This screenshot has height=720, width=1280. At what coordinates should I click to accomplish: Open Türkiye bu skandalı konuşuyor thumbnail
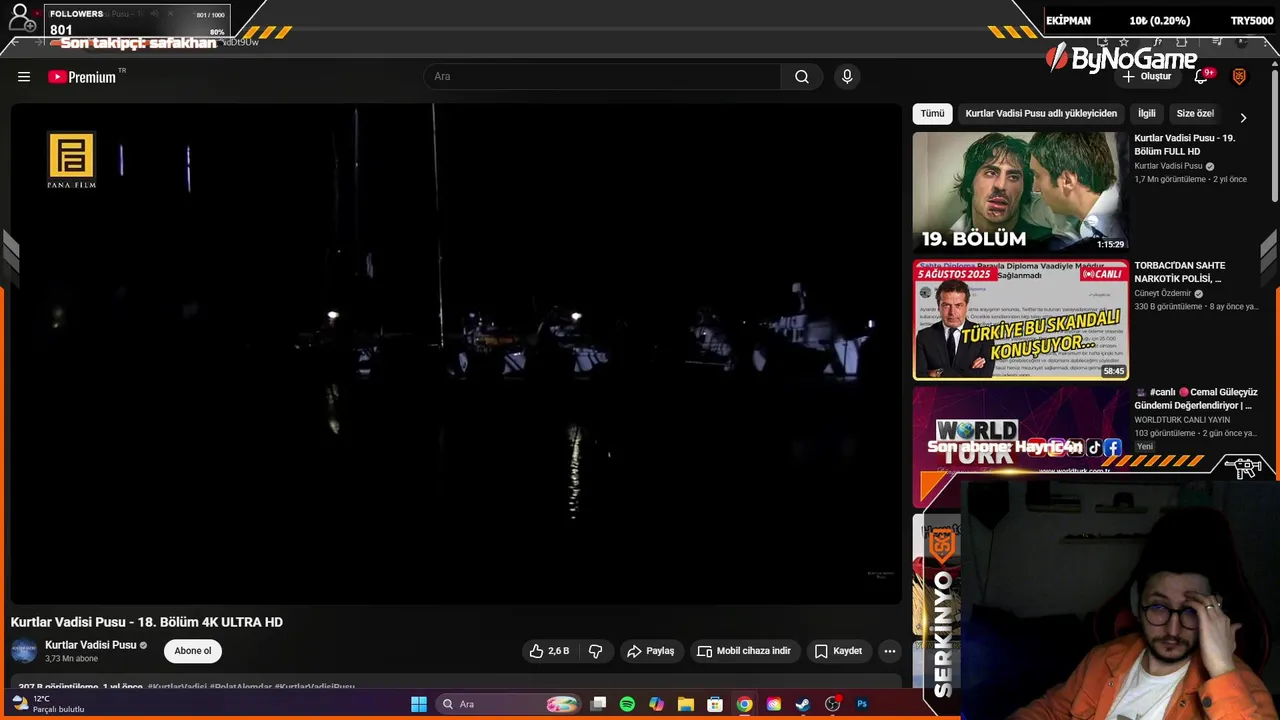(x=1020, y=320)
